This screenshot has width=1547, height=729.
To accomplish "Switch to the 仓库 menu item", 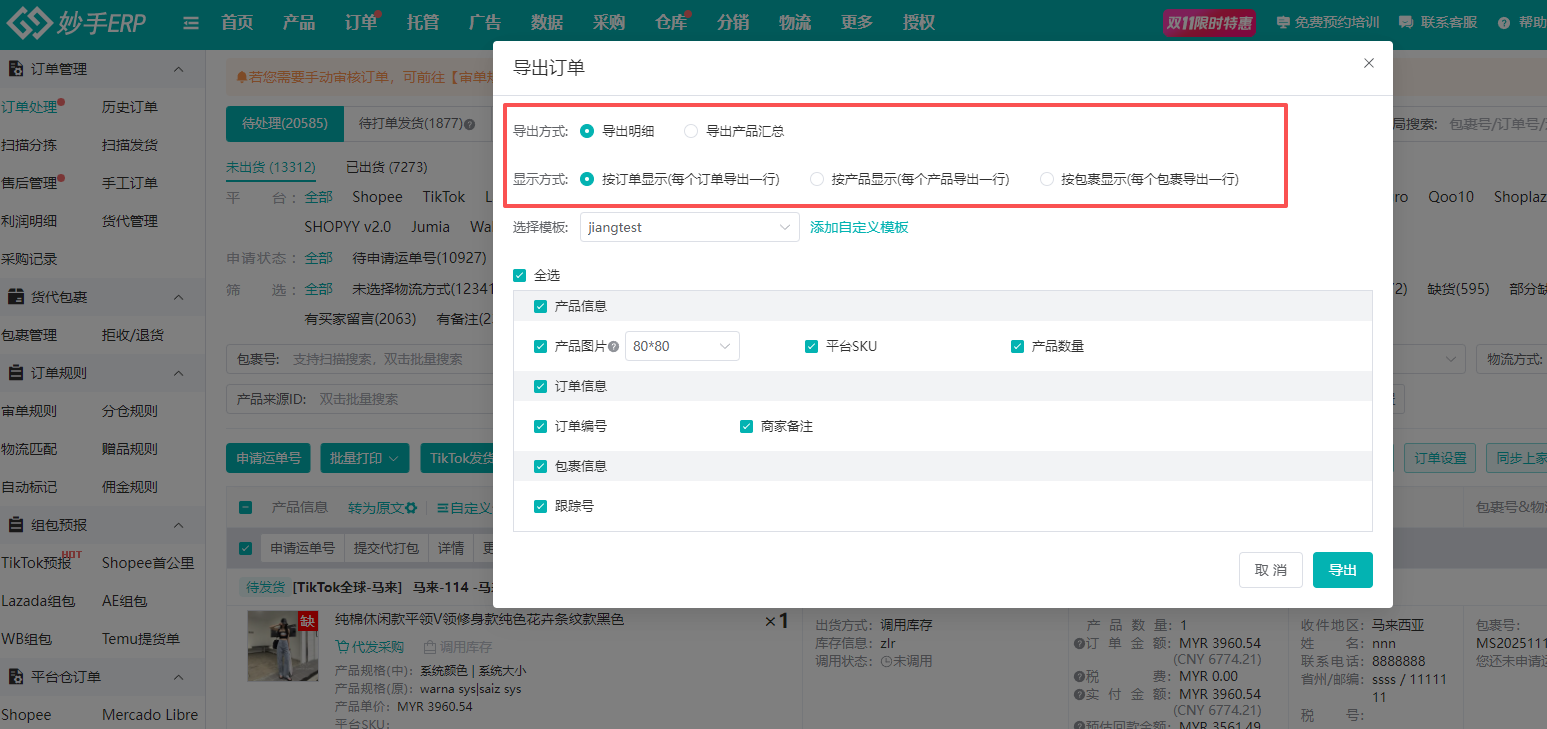I will 671,21.
